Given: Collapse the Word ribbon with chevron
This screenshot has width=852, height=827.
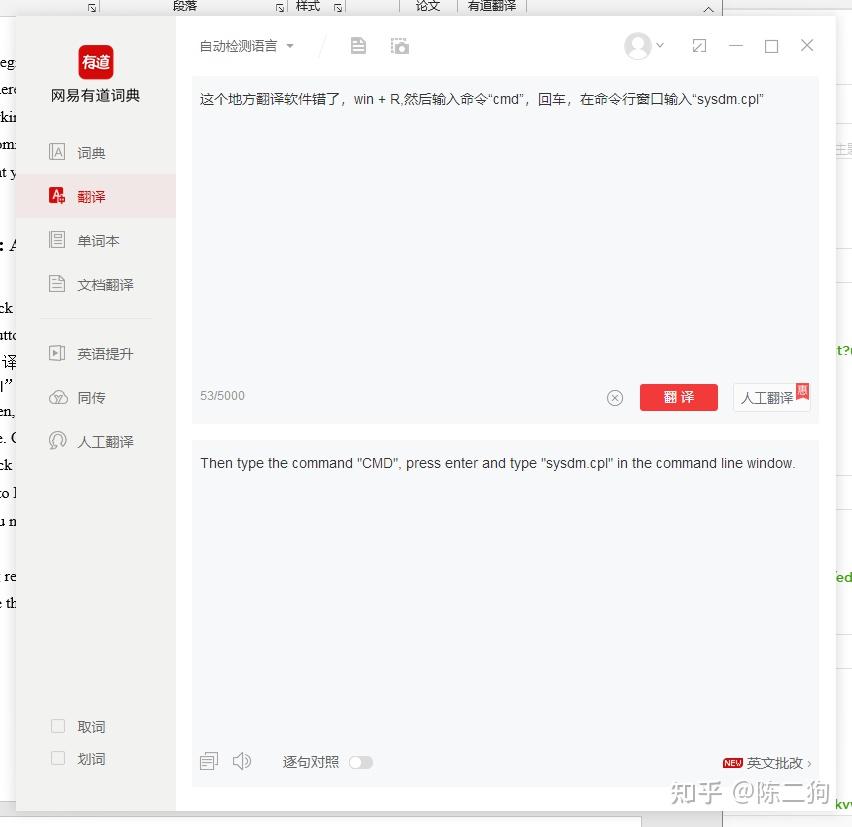Looking at the screenshot, I should (x=708, y=9).
